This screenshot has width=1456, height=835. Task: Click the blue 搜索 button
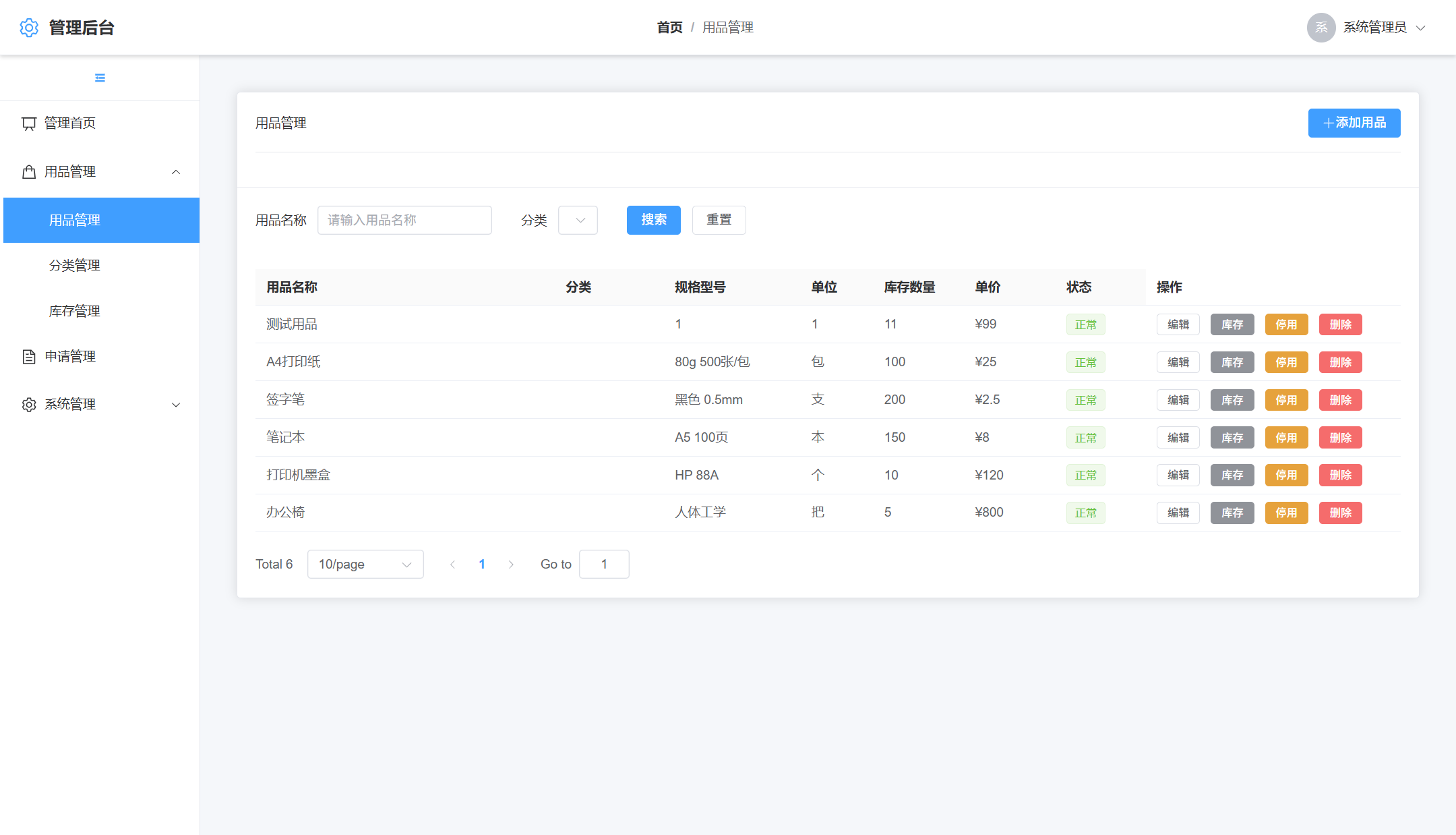pyautogui.click(x=653, y=220)
